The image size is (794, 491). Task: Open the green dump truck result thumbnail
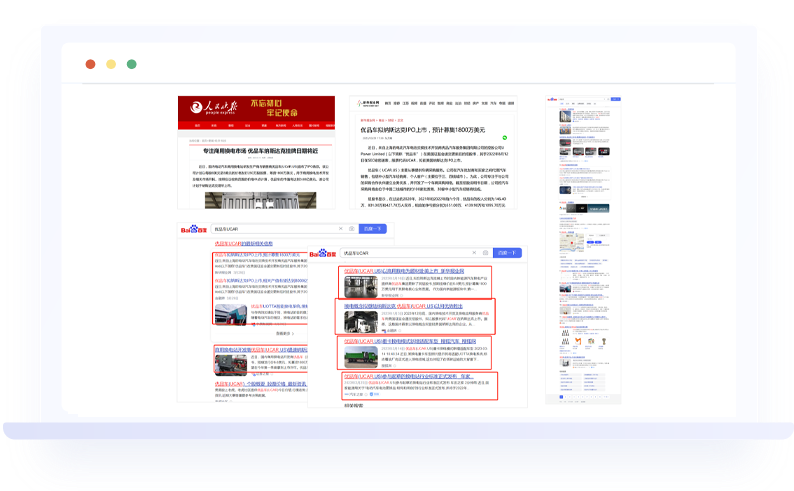click(x=361, y=357)
